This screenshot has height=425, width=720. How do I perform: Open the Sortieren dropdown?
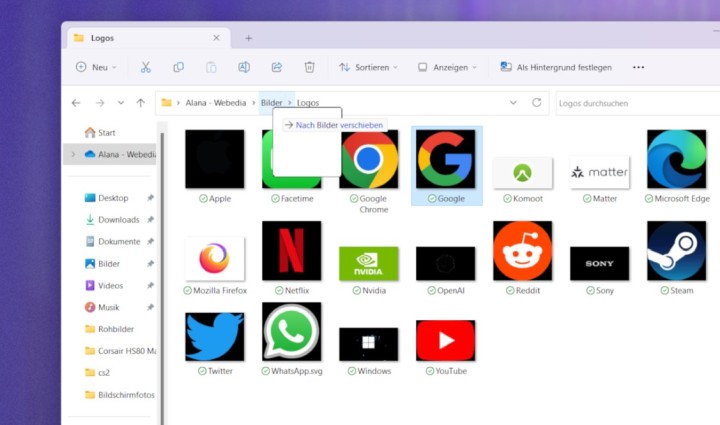click(368, 67)
